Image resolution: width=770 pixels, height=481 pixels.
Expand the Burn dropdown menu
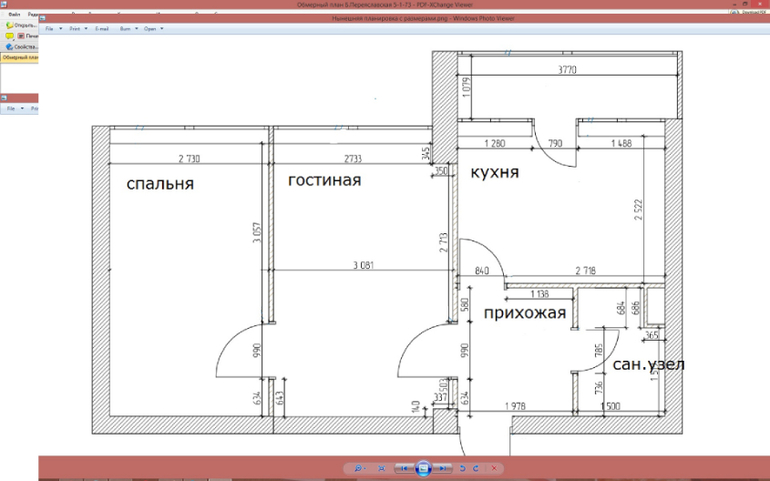pyautogui.click(x=128, y=28)
